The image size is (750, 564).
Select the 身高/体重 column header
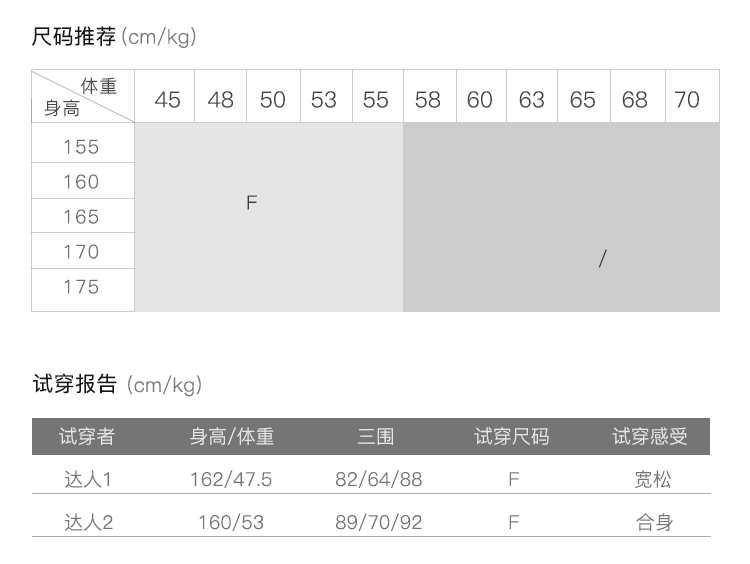[x=231, y=437]
